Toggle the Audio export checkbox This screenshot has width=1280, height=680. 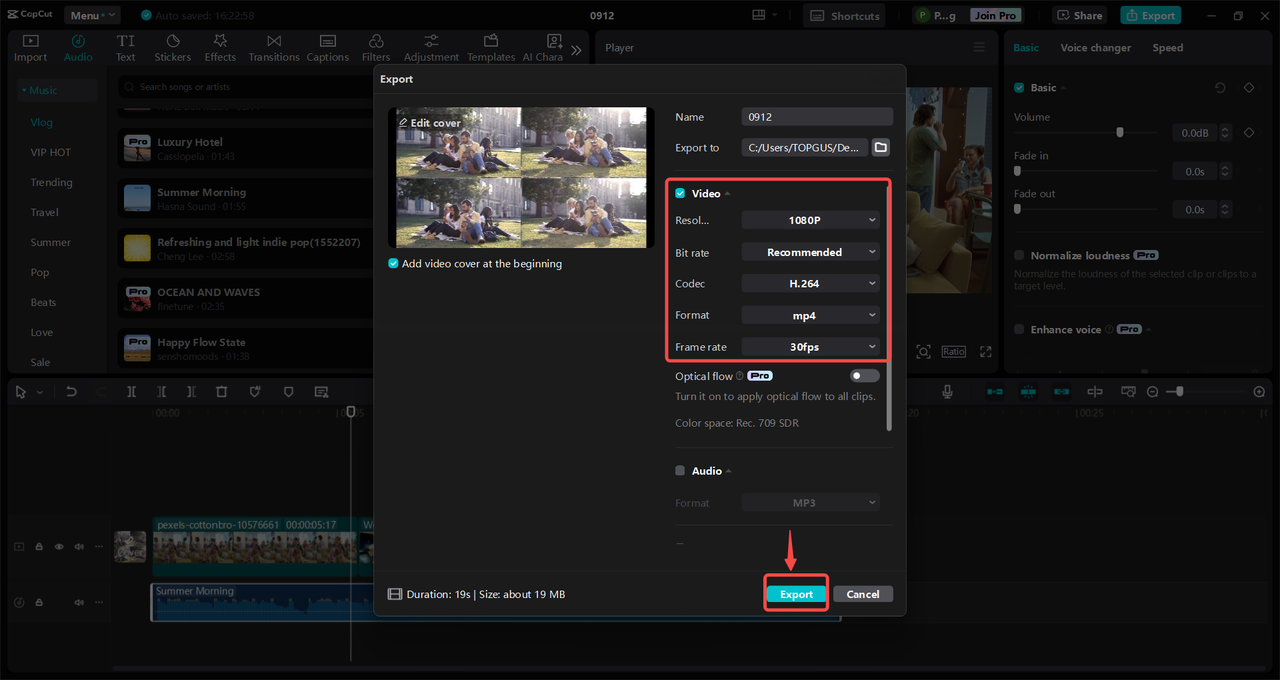tap(680, 471)
